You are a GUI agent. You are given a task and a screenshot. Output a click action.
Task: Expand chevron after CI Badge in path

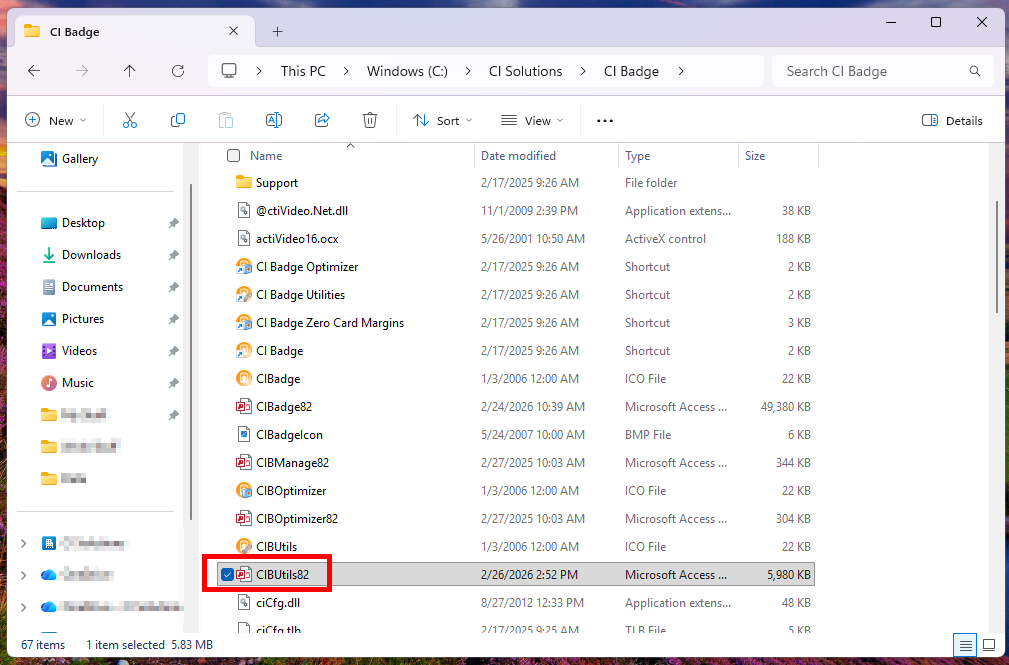coord(681,71)
